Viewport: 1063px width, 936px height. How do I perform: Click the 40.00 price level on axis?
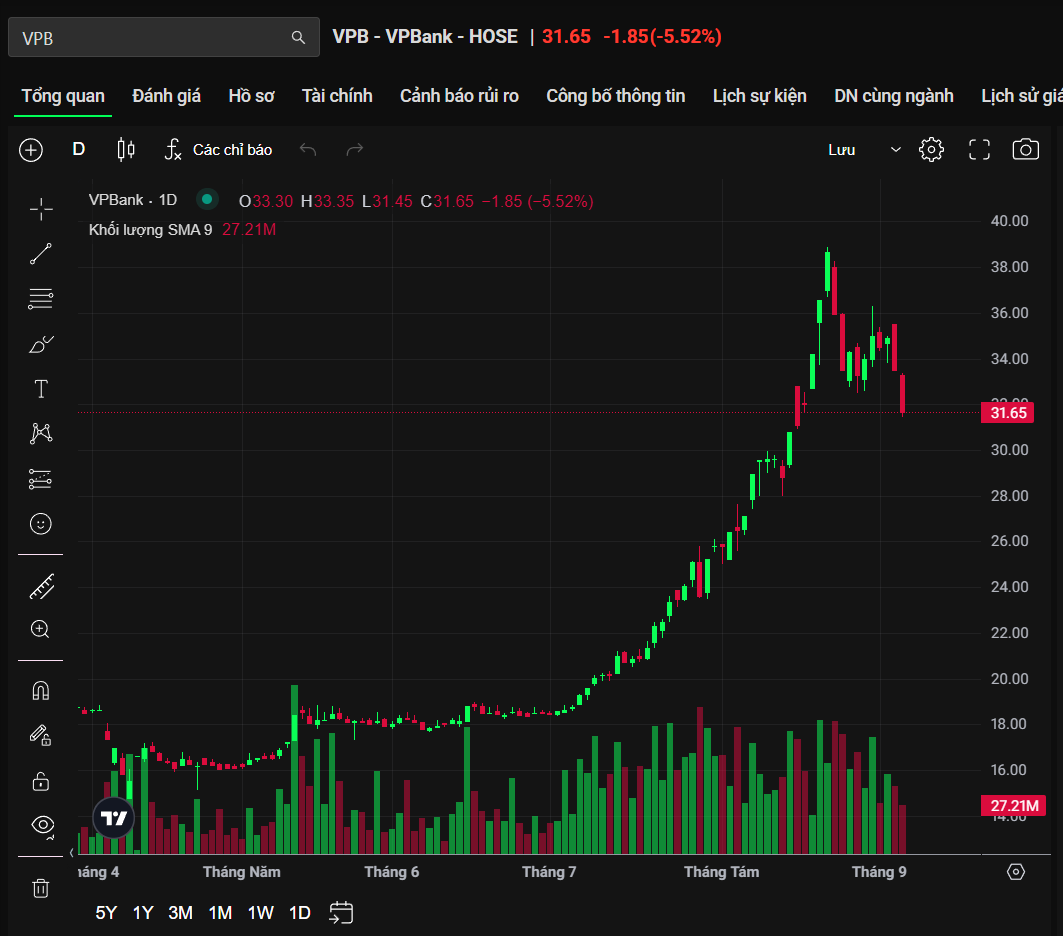(x=1009, y=221)
